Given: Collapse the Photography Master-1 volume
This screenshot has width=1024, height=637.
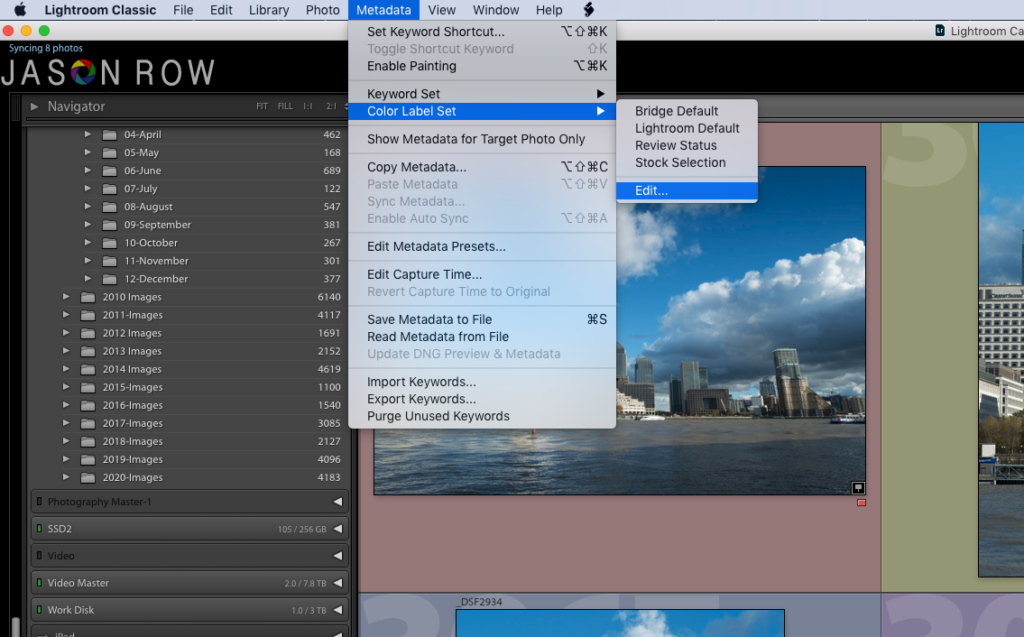Looking at the screenshot, I should [338, 502].
